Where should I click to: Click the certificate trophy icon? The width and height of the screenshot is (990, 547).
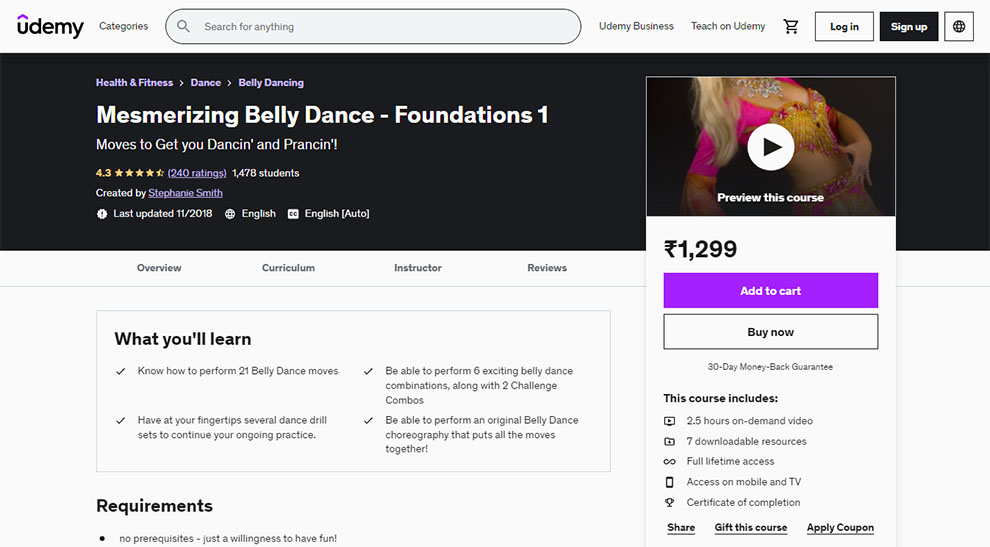(670, 502)
